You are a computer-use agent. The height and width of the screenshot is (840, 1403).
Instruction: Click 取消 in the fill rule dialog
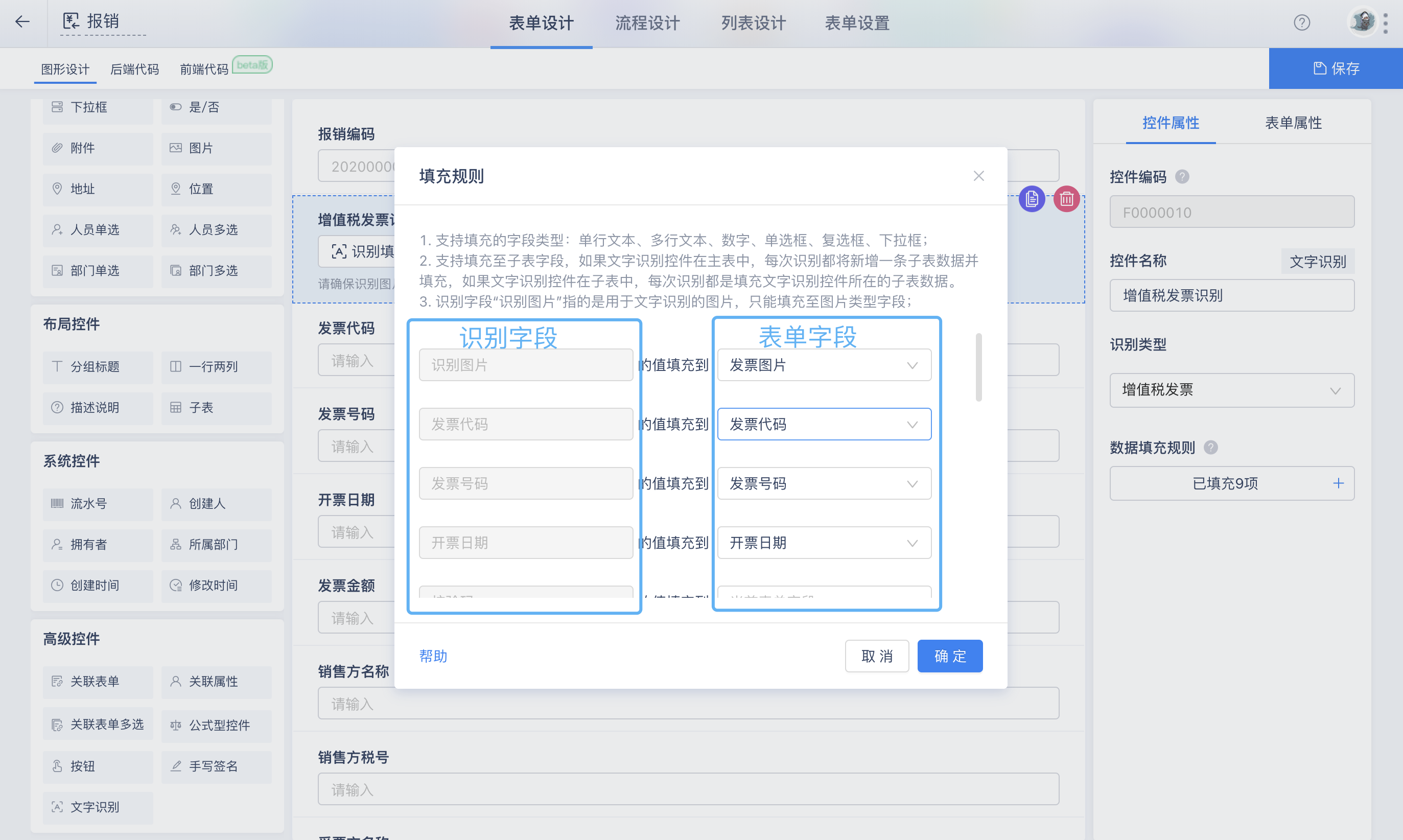[877, 656]
